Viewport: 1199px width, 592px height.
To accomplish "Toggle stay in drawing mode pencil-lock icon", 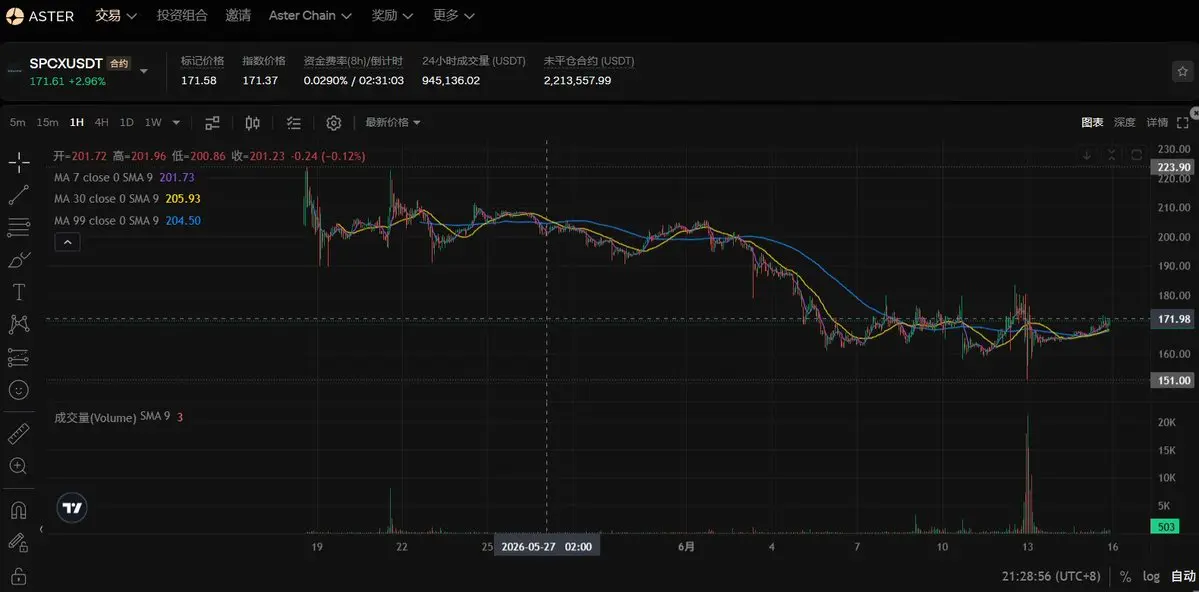I will coord(18,542).
